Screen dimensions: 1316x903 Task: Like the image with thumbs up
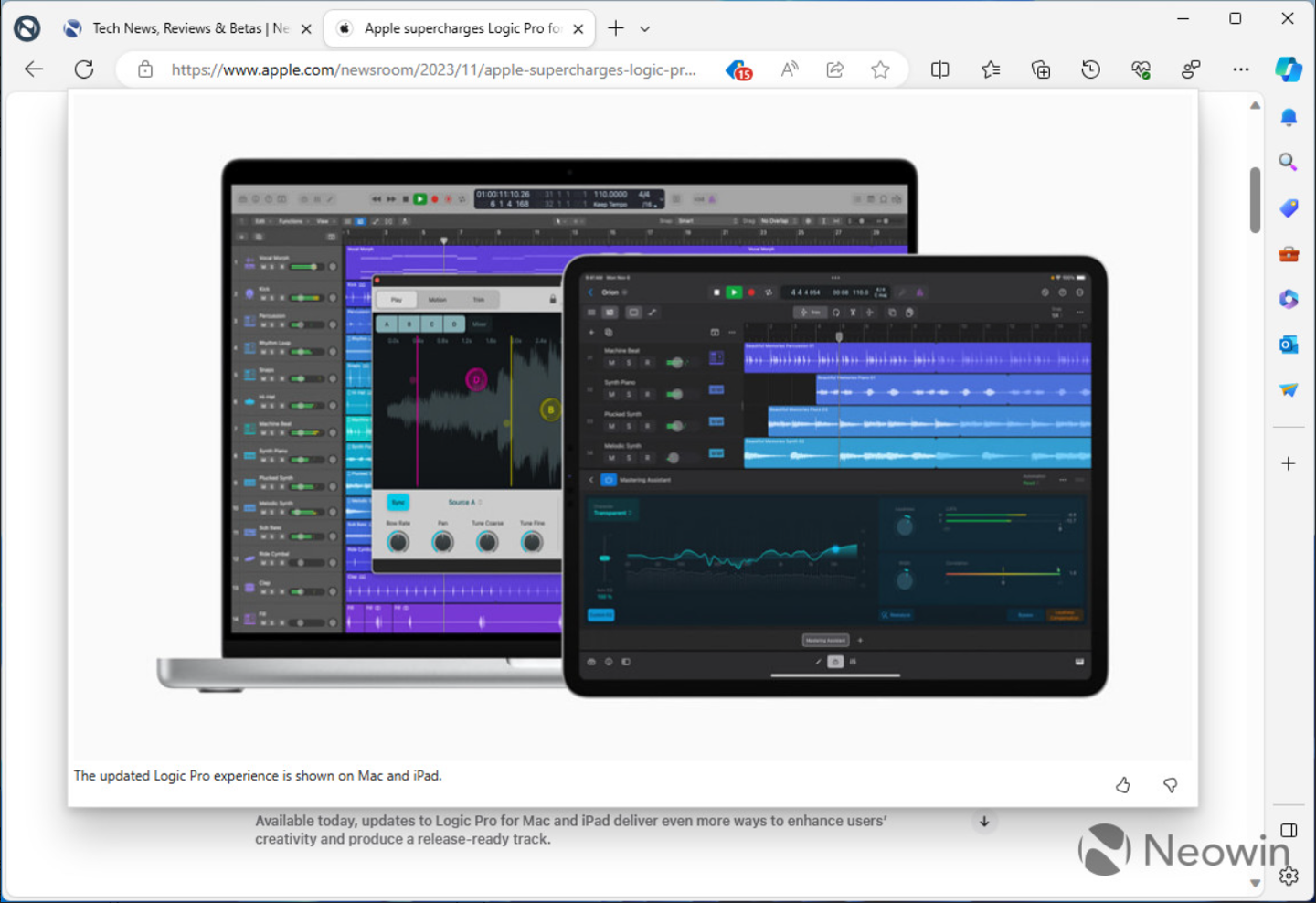point(1123,785)
